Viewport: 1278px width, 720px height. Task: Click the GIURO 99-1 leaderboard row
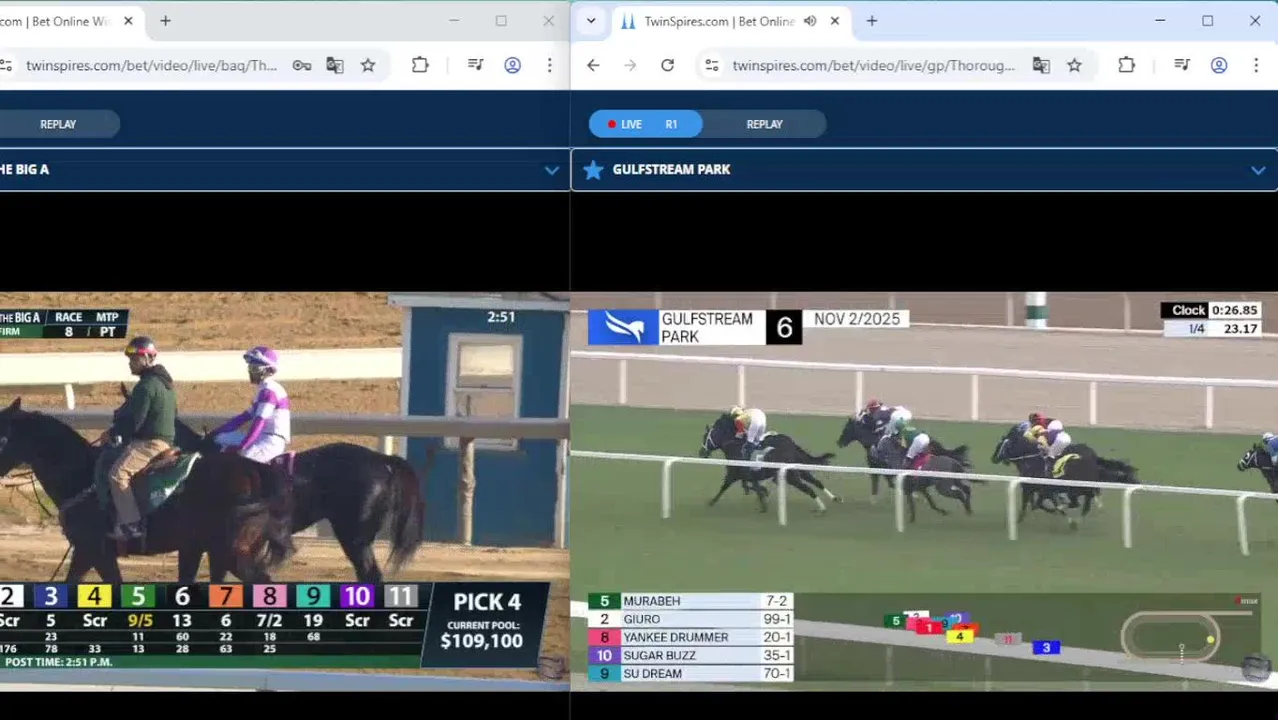pyautogui.click(x=690, y=619)
